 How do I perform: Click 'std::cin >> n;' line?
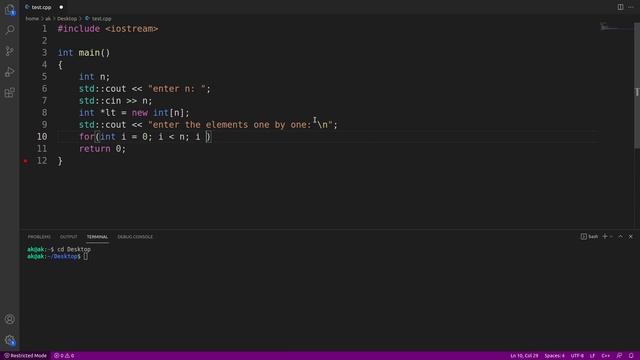coord(116,101)
